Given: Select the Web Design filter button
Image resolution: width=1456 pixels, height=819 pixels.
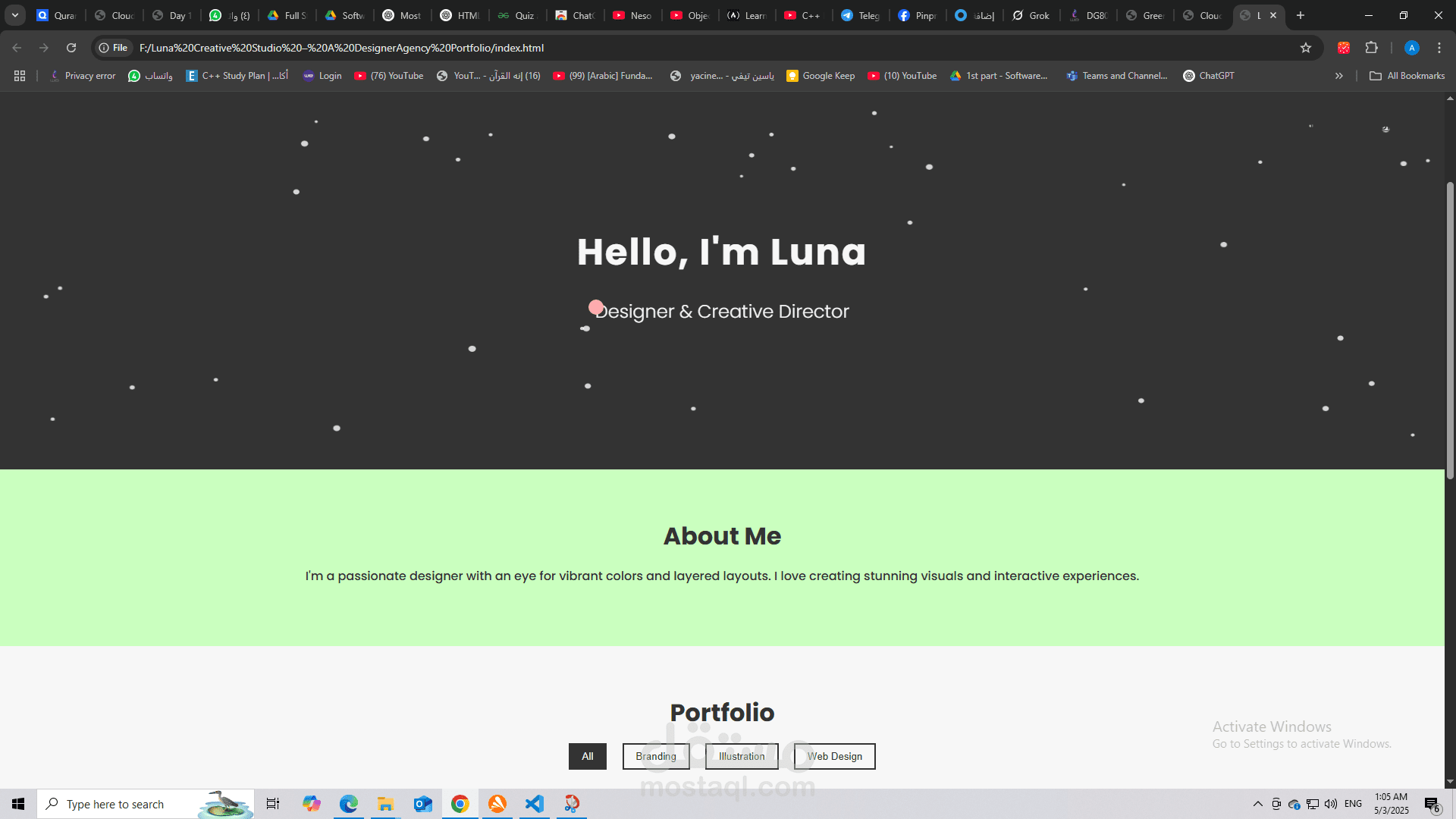Looking at the screenshot, I should tap(834, 756).
